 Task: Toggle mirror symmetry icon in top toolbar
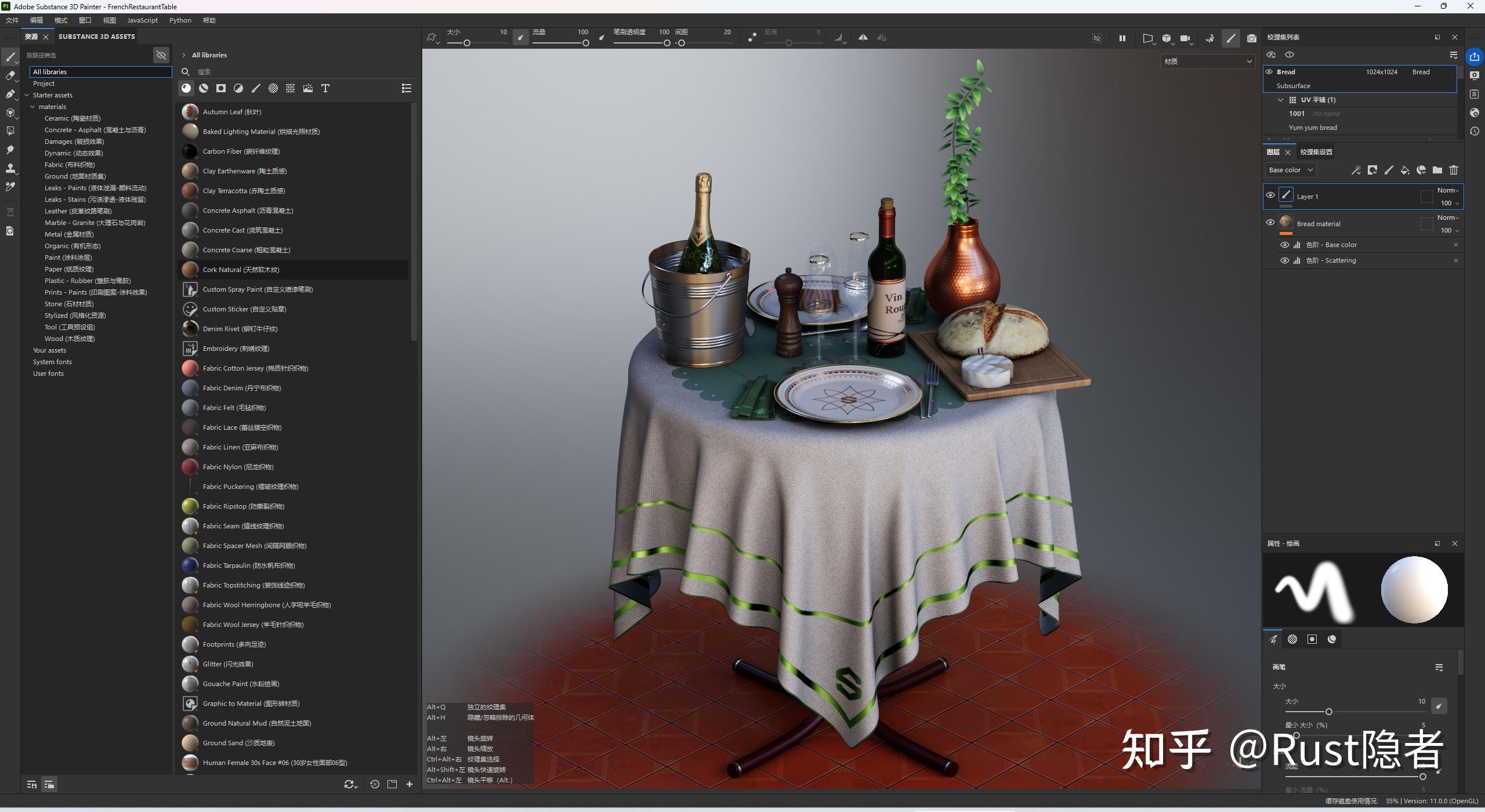[863, 38]
